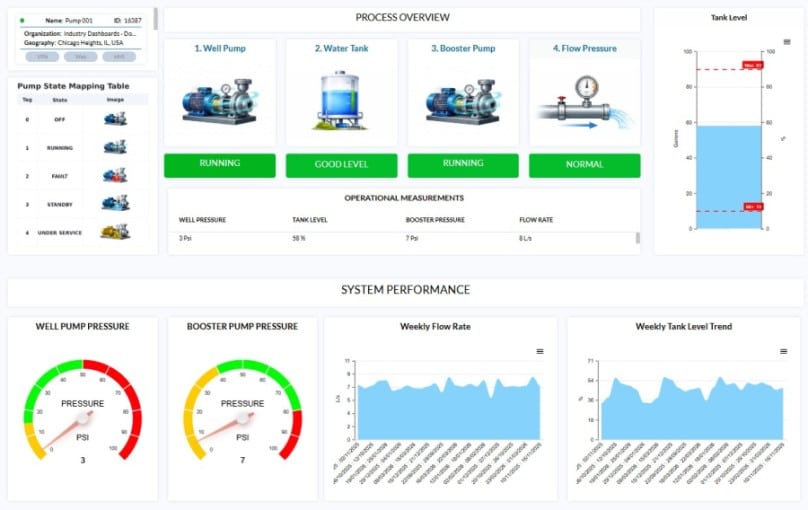This screenshot has width=808, height=510.
Task: Click the Booster Pump image
Action: coord(463,102)
